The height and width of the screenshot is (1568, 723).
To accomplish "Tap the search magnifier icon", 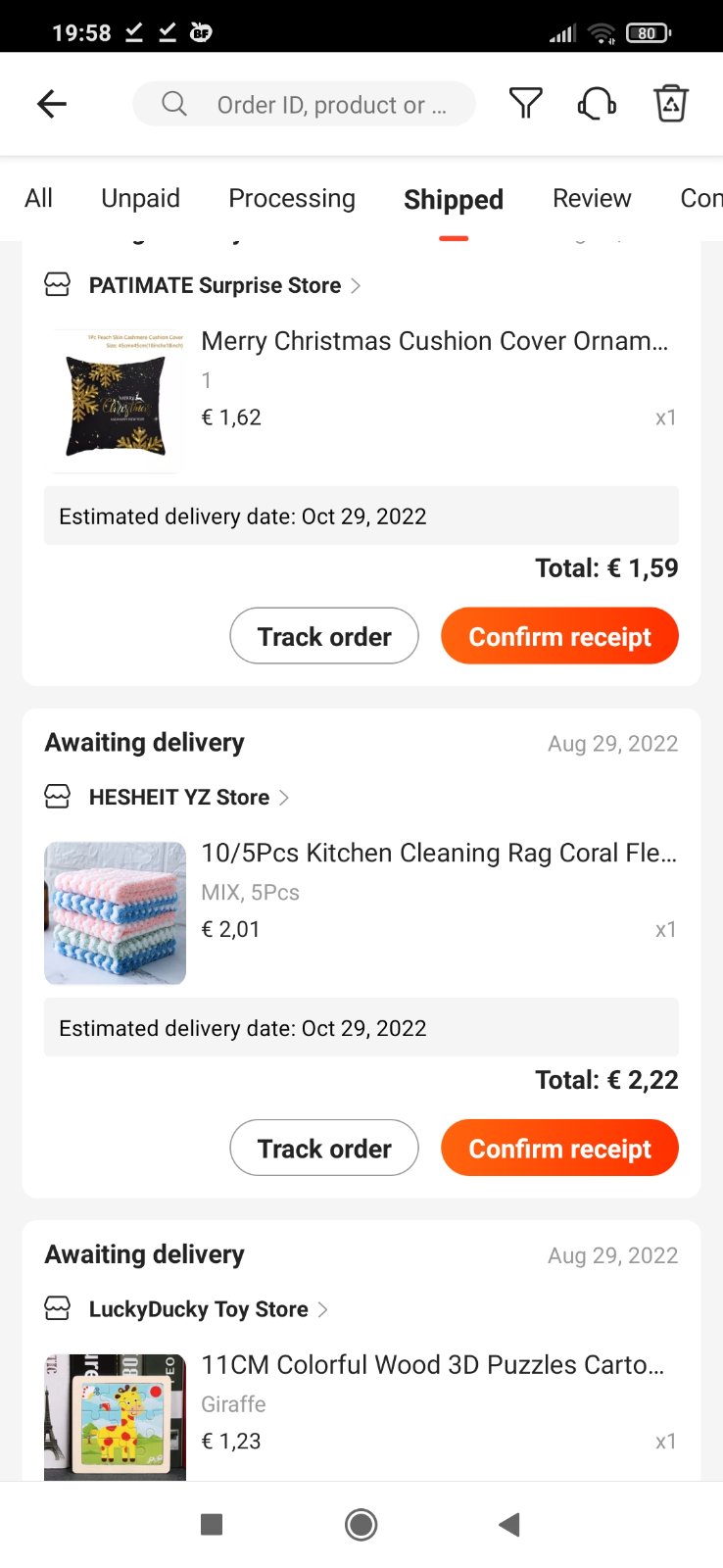I will 174,104.
